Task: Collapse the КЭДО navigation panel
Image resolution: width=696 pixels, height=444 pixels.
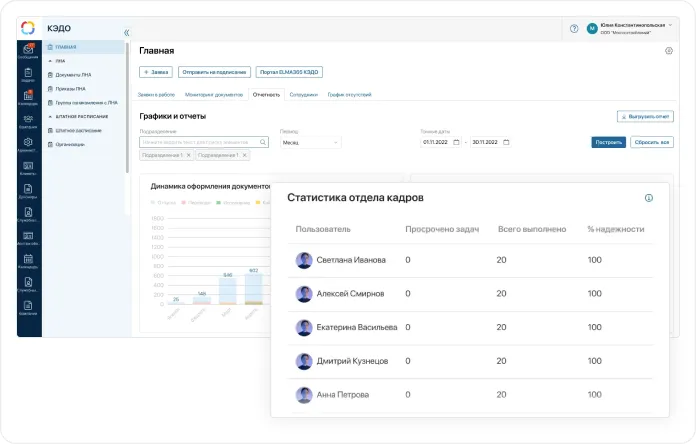Action: click(127, 33)
